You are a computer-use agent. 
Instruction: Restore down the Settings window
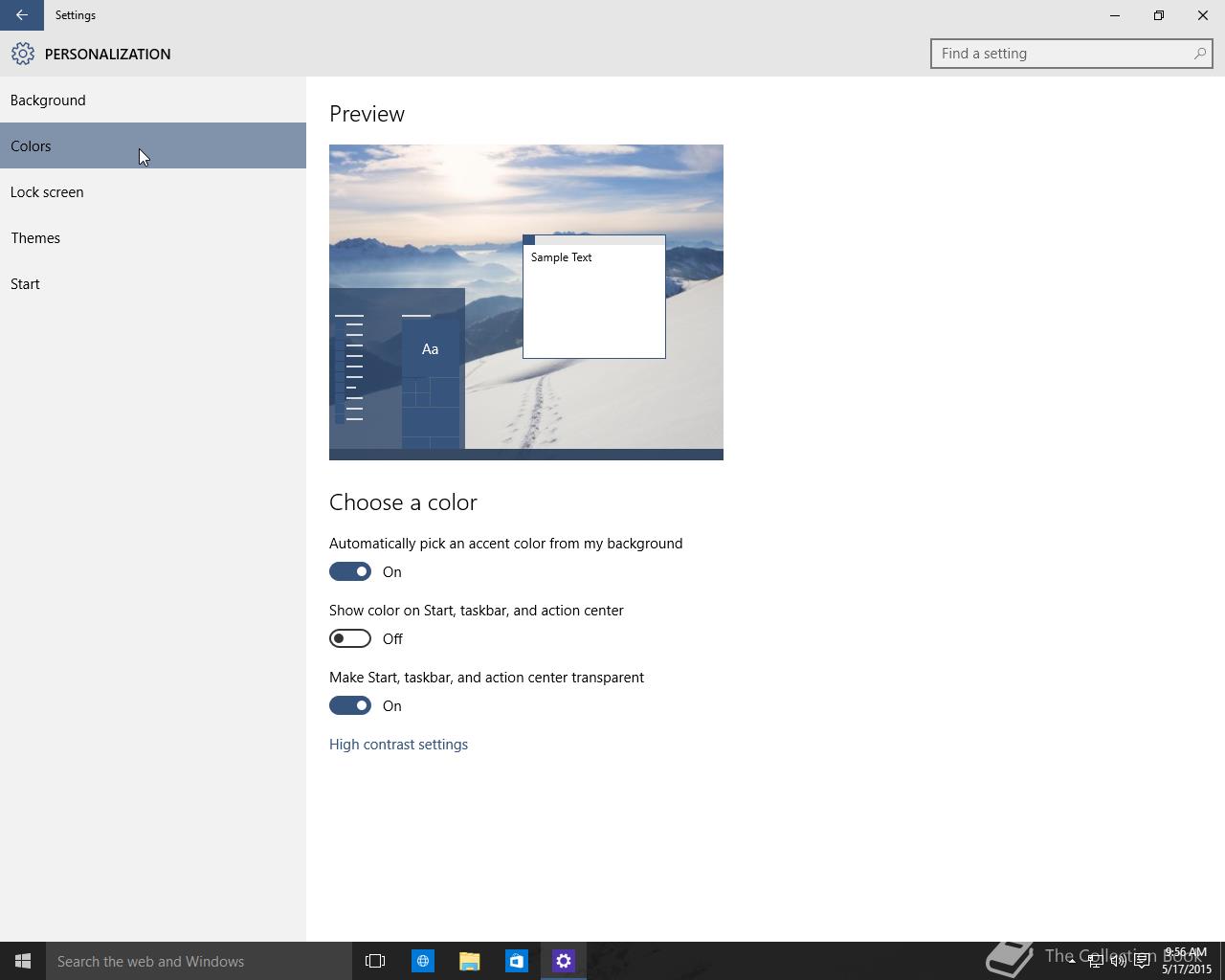click(x=1159, y=15)
